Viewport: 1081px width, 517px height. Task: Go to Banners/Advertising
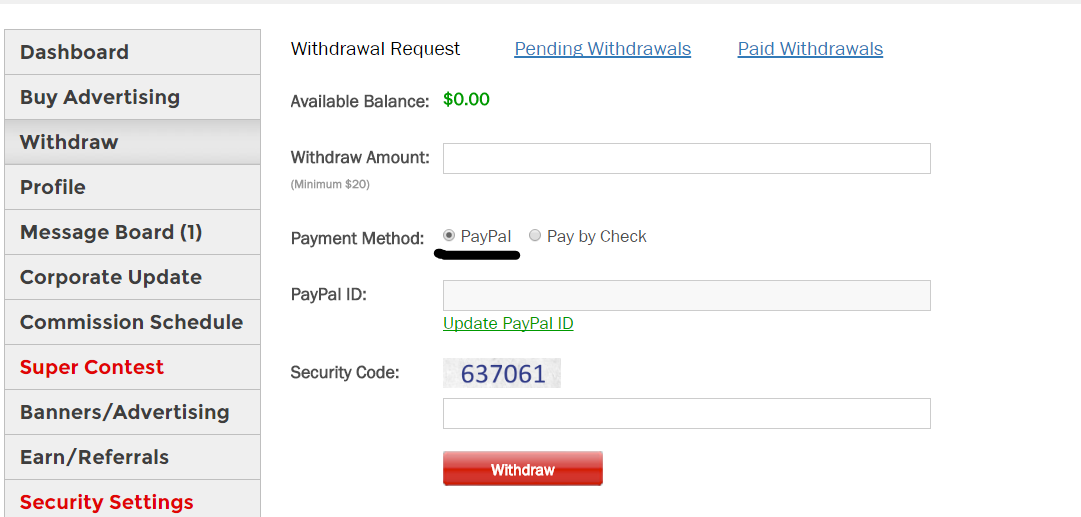(124, 412)
